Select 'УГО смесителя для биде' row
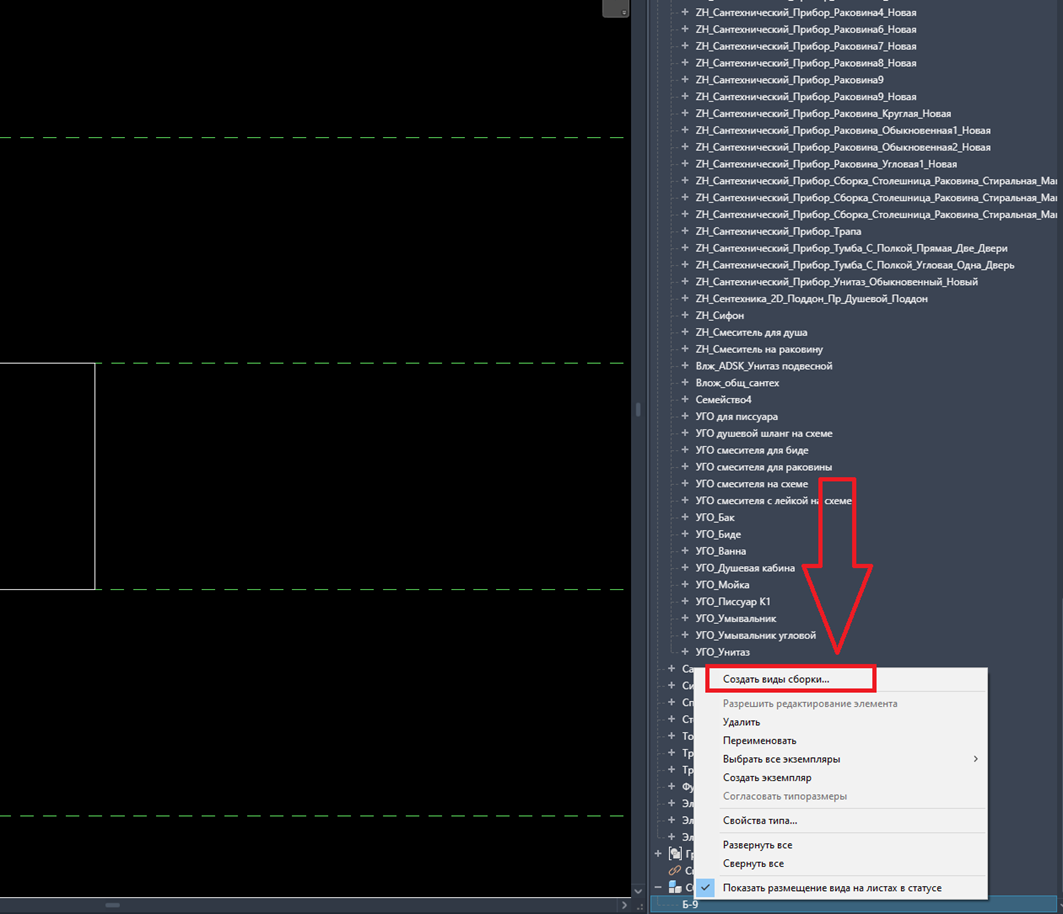The image size is (1063, 914). 752,450
